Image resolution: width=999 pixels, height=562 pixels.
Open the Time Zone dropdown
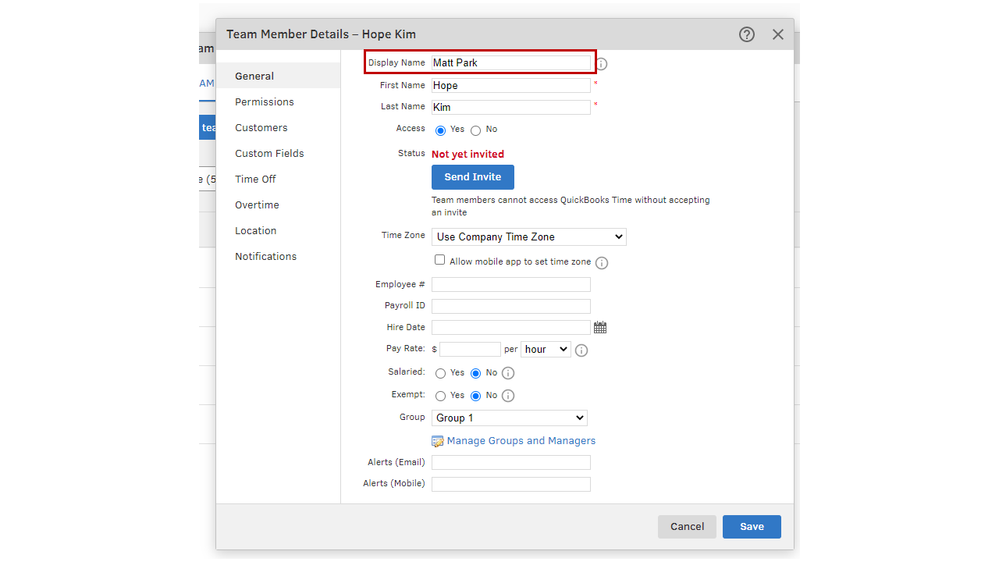tap(528, 237)
